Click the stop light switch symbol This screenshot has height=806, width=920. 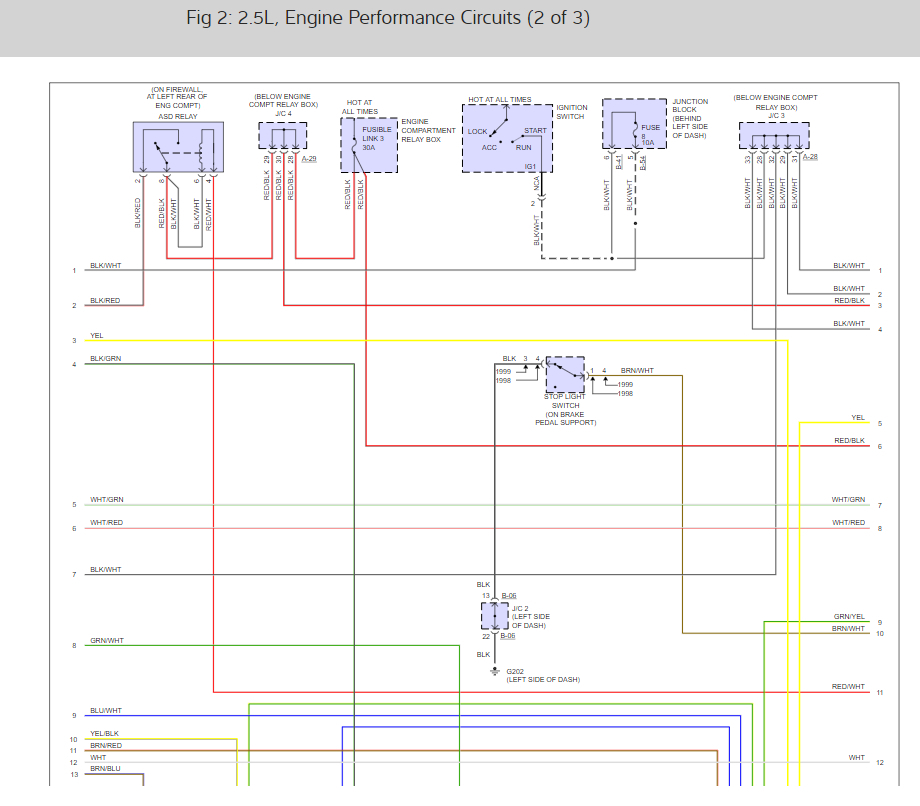tap(566, 374)
